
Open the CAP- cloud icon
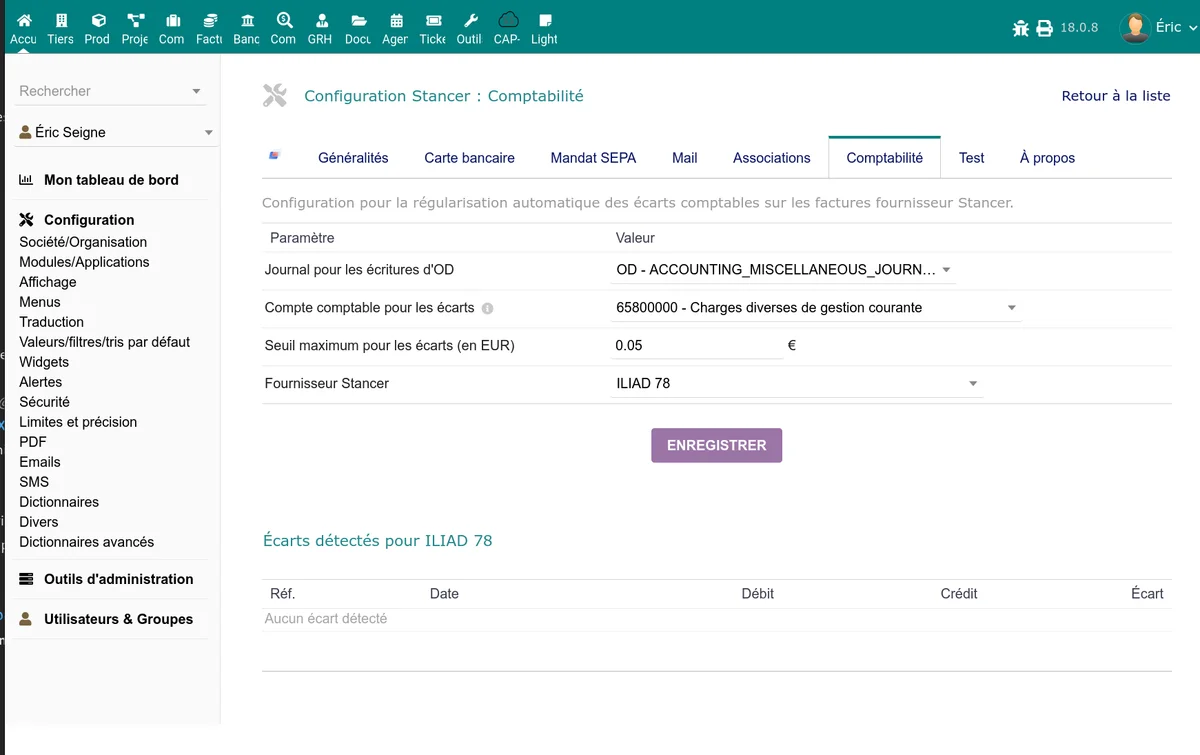click(x=508, y=19)
